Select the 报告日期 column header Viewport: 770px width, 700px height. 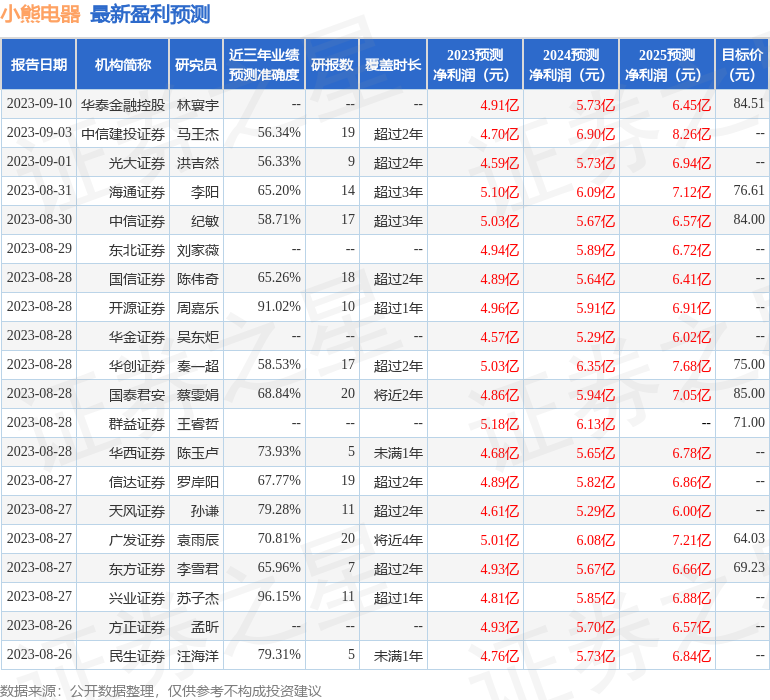[39, 64]
